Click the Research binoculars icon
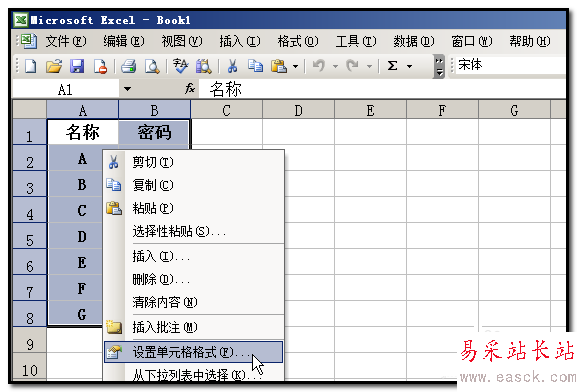 [x=203, y=67]
